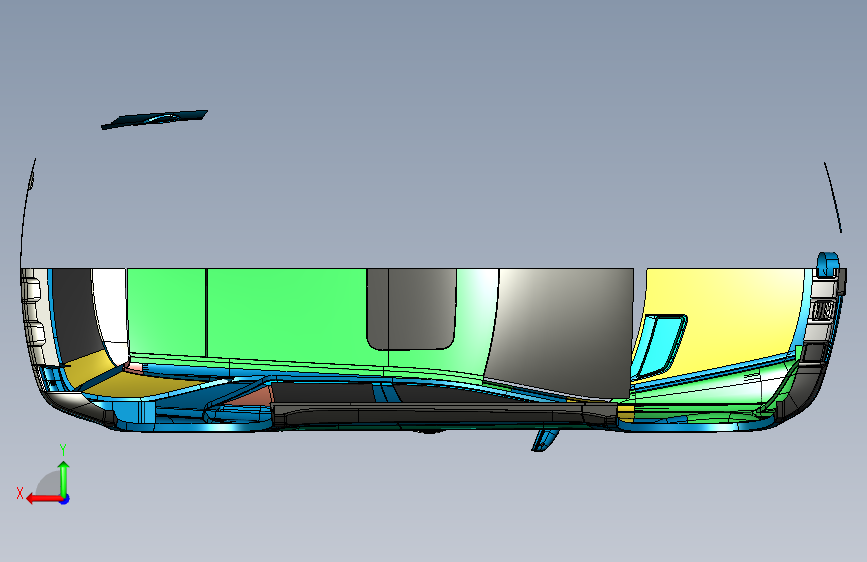Select the gray rounded pocket in green panel
This screenshot has width=867, height=562.
[x=411, y=309]
